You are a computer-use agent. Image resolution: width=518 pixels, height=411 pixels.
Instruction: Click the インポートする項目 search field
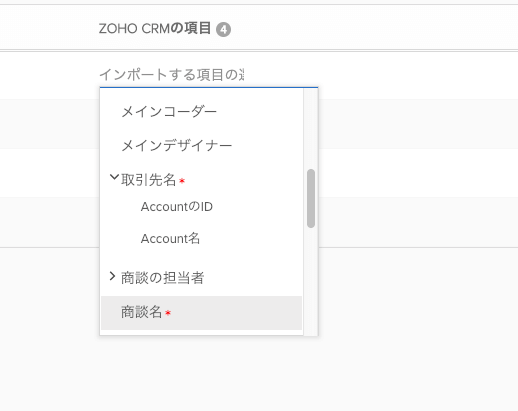(x=209, y=75)
